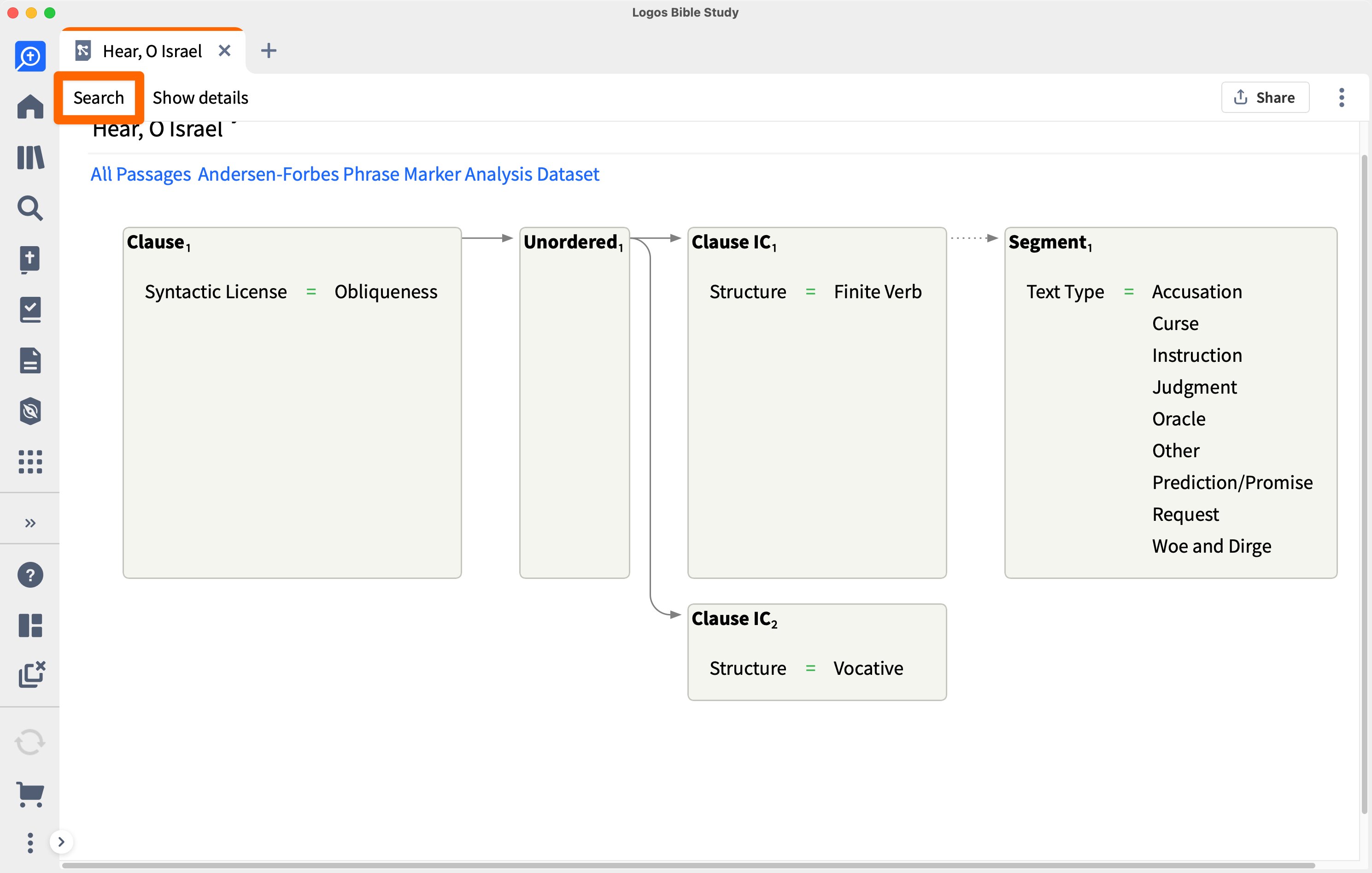
Task: Click the horizontal scrollbar at the bottom
Action: click(688, 866)
